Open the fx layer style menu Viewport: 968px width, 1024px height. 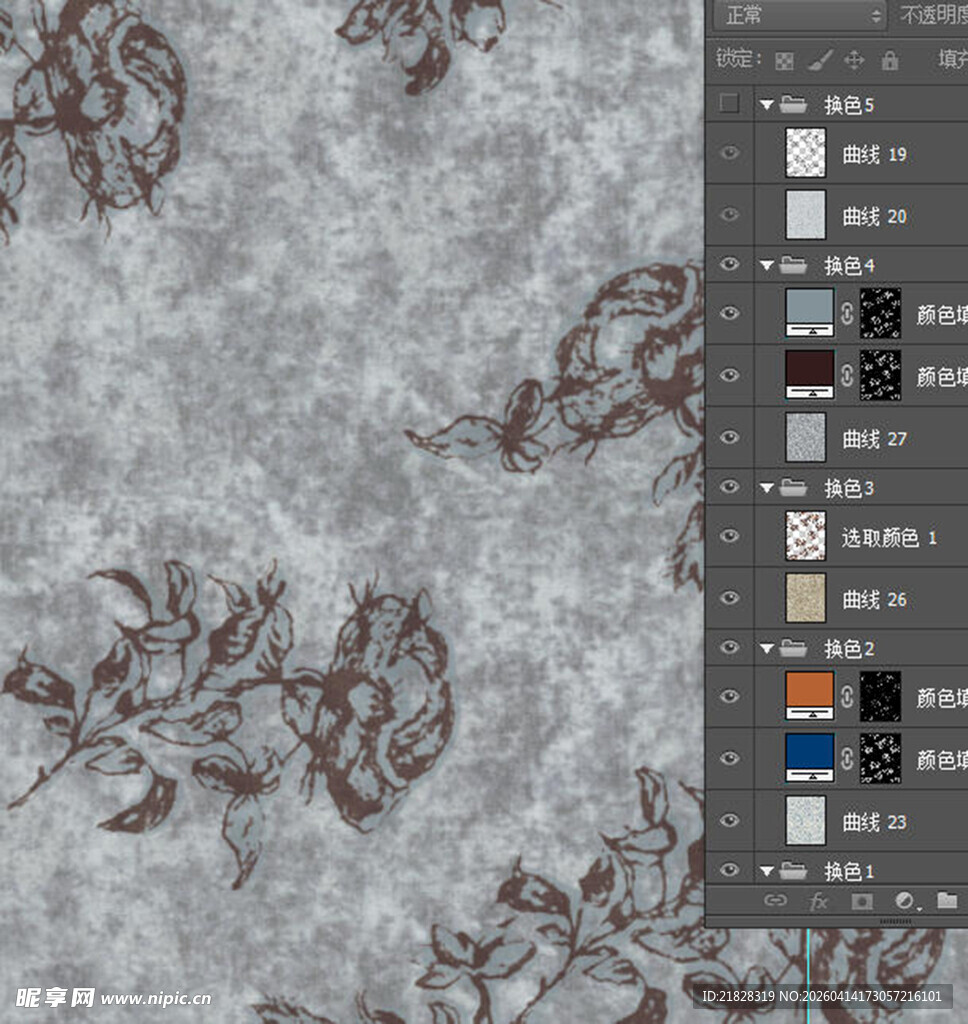tap(818, 901)
